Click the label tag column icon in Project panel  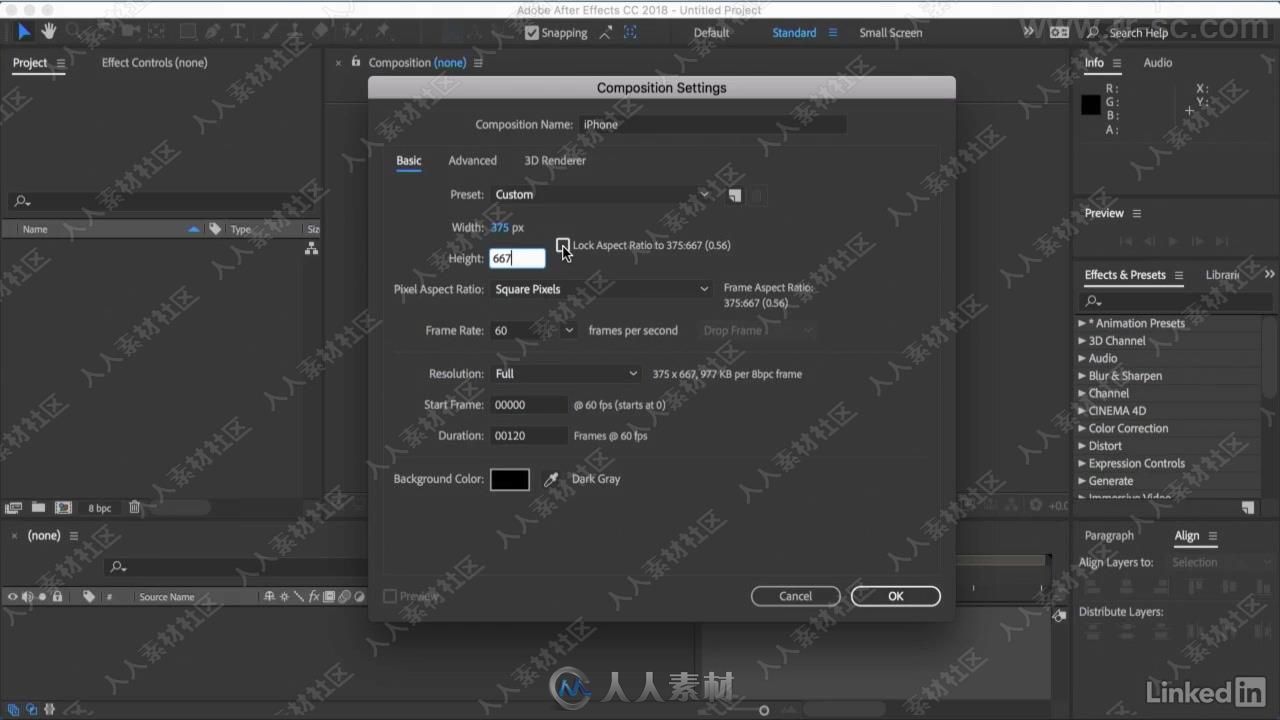click(x=215, y=229)
